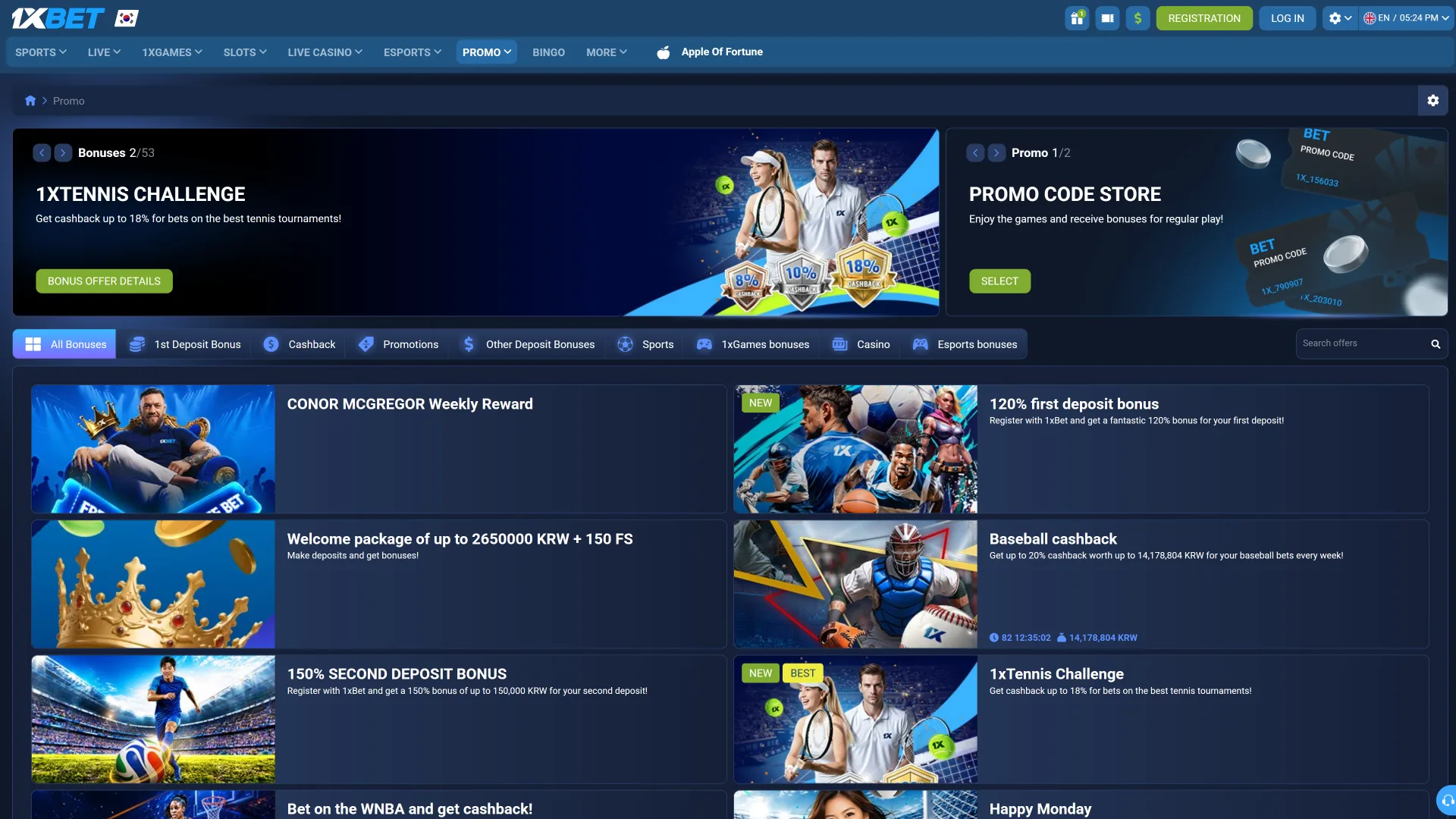Expand the LIVE CASINO menu

[325, 52]
